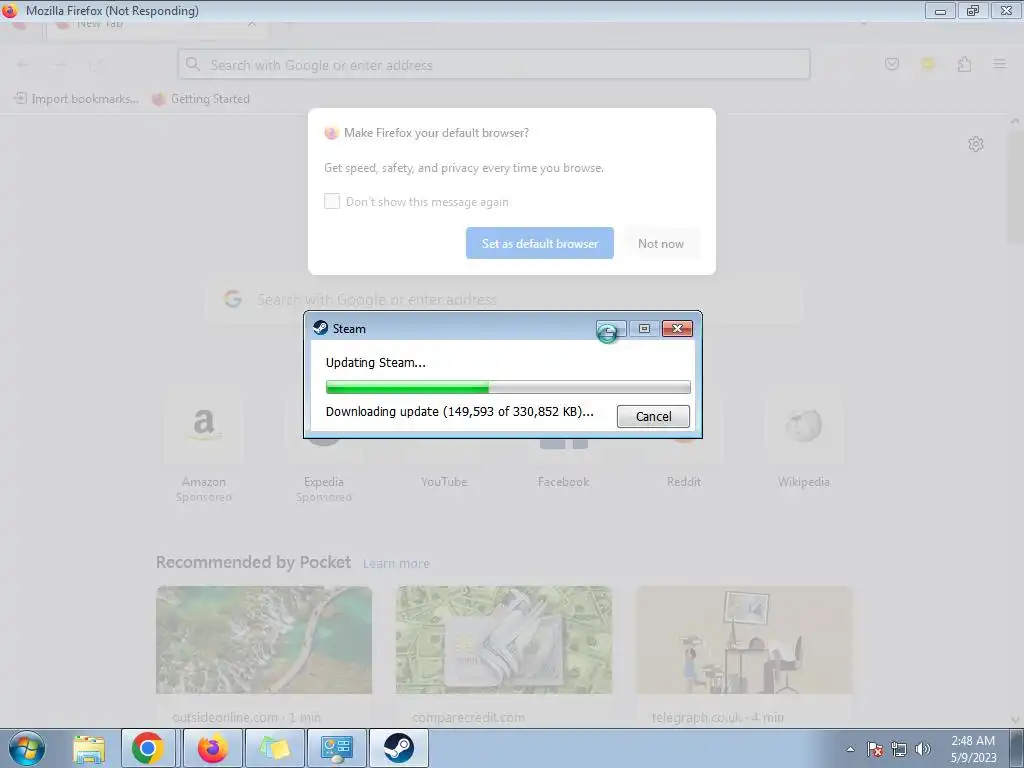1024x768 pixels.
Task: Switch to Firefox taskbar button
Action: 213,748
